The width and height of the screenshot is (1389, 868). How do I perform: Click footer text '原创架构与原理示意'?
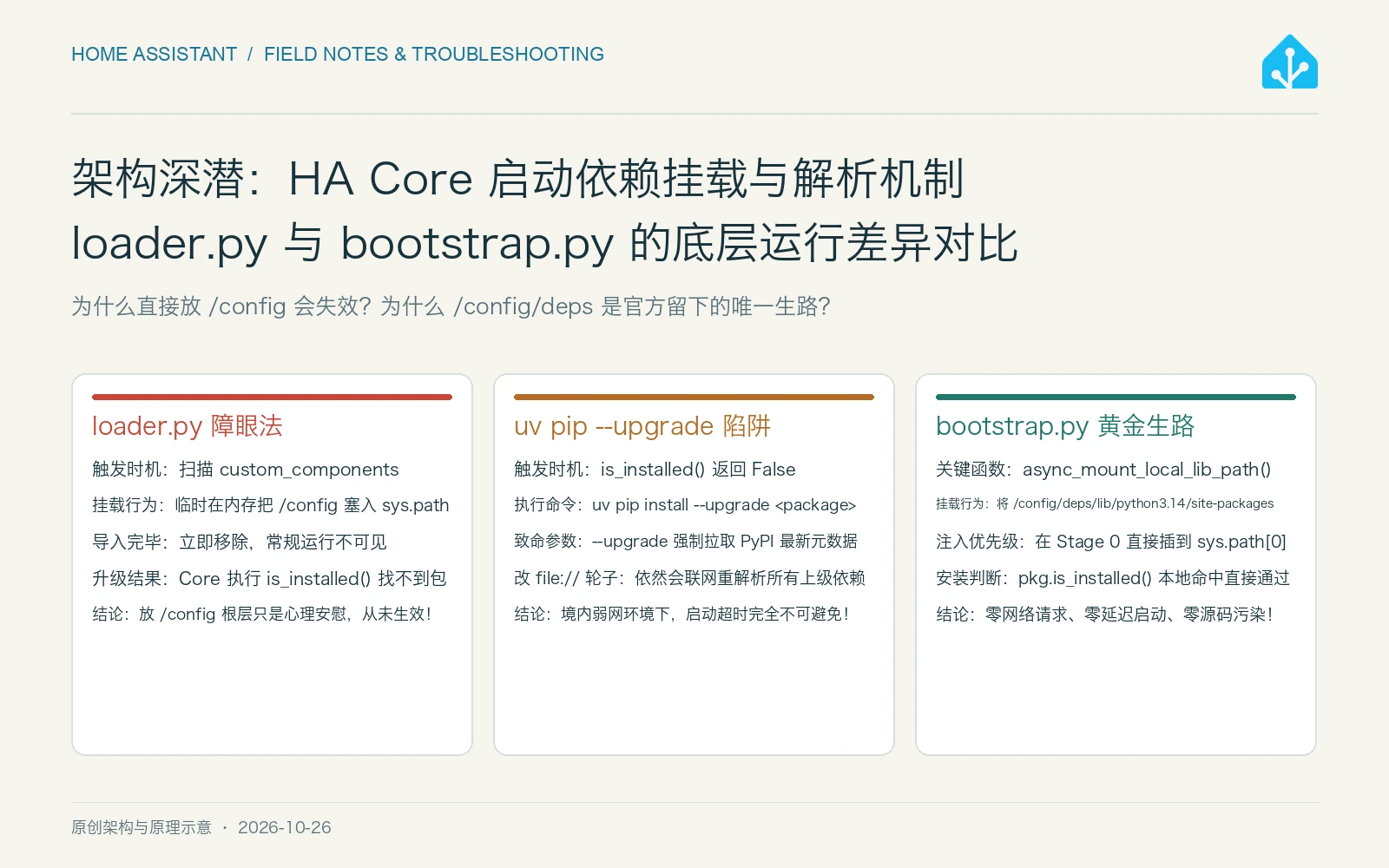click(142, 827)
